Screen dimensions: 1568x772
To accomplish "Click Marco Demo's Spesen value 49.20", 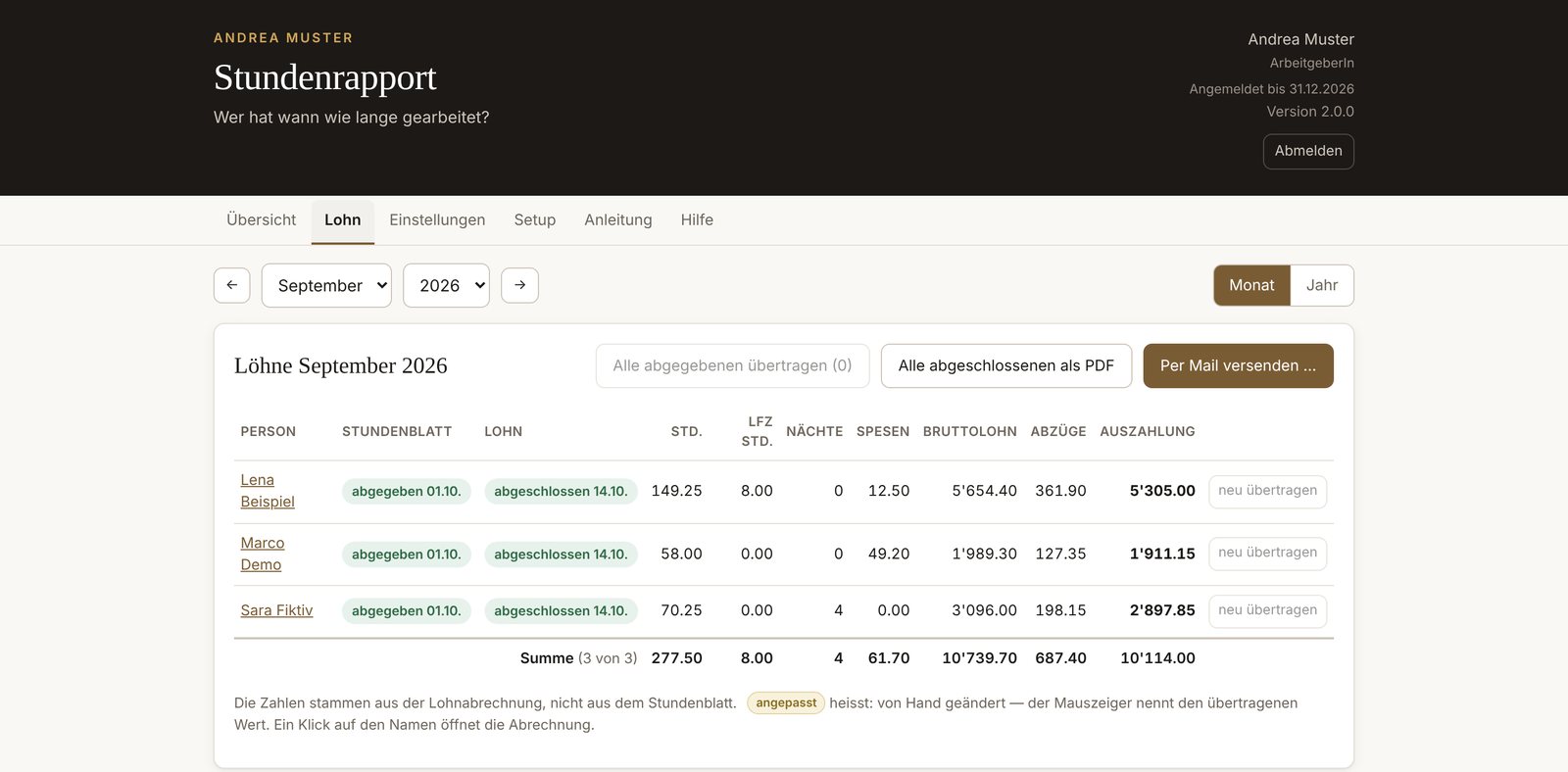I will click(889, 554).
